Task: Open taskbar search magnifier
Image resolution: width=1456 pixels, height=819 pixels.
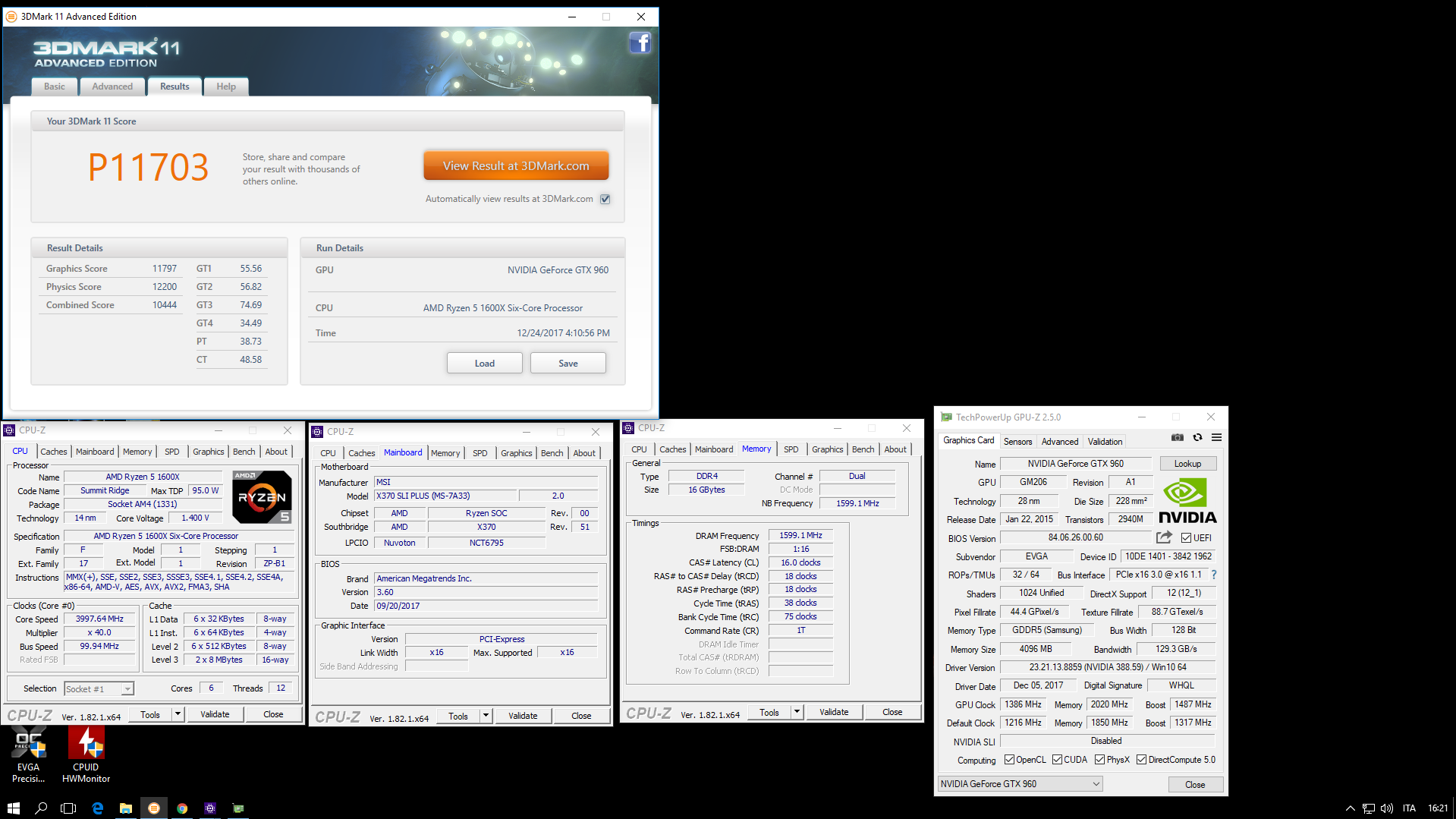Action: [x=41, y=808]
